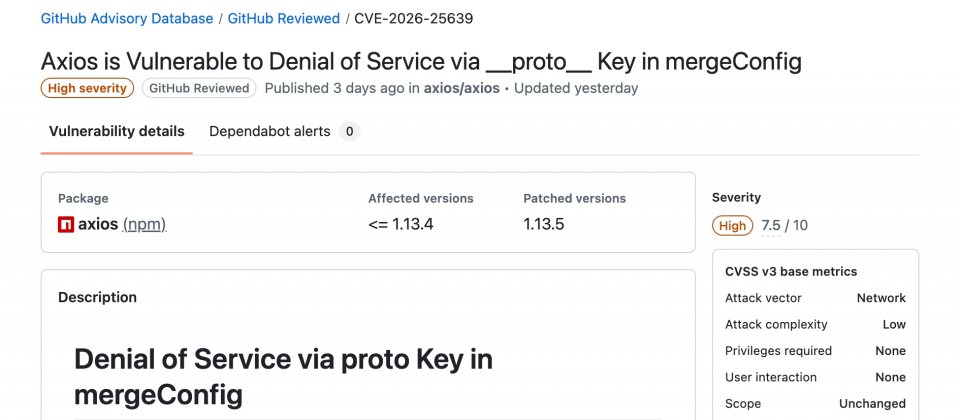The height and width of the screenshot is (420, 960).
Task: Click the orange High severity label under the title
Action: point(88,88)
